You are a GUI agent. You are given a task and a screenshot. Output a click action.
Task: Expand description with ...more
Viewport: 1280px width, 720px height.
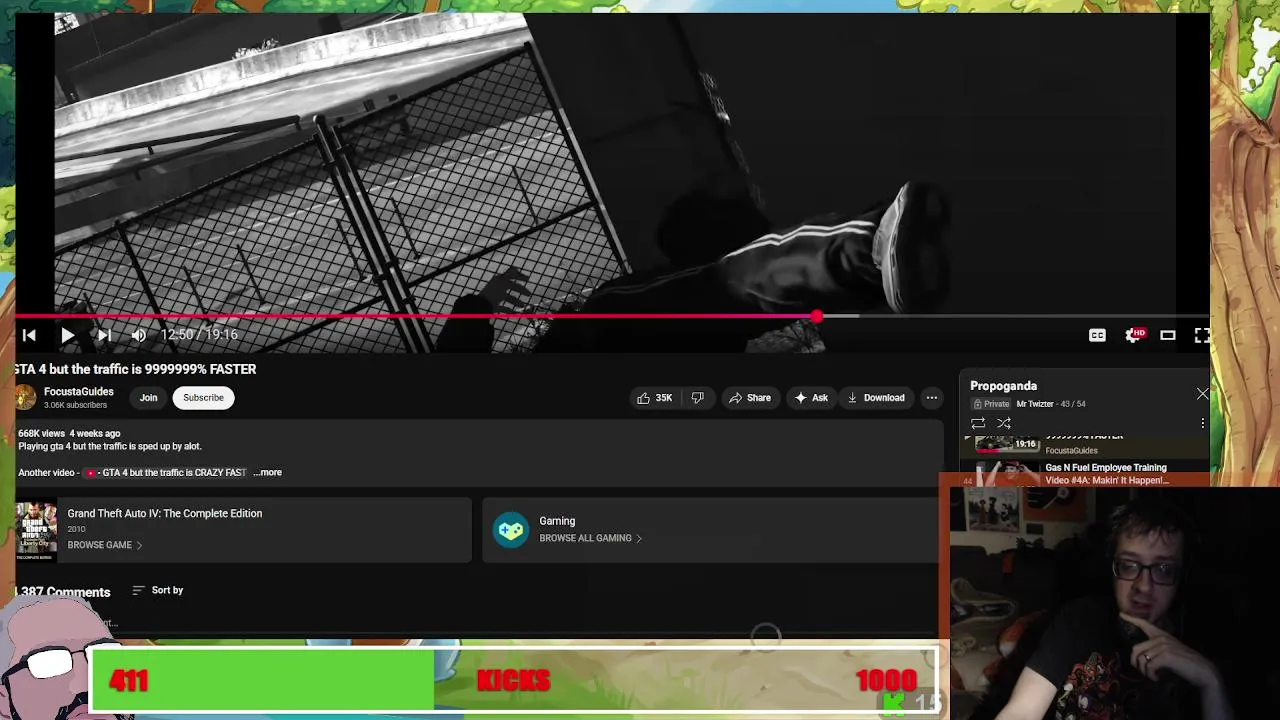268,472
